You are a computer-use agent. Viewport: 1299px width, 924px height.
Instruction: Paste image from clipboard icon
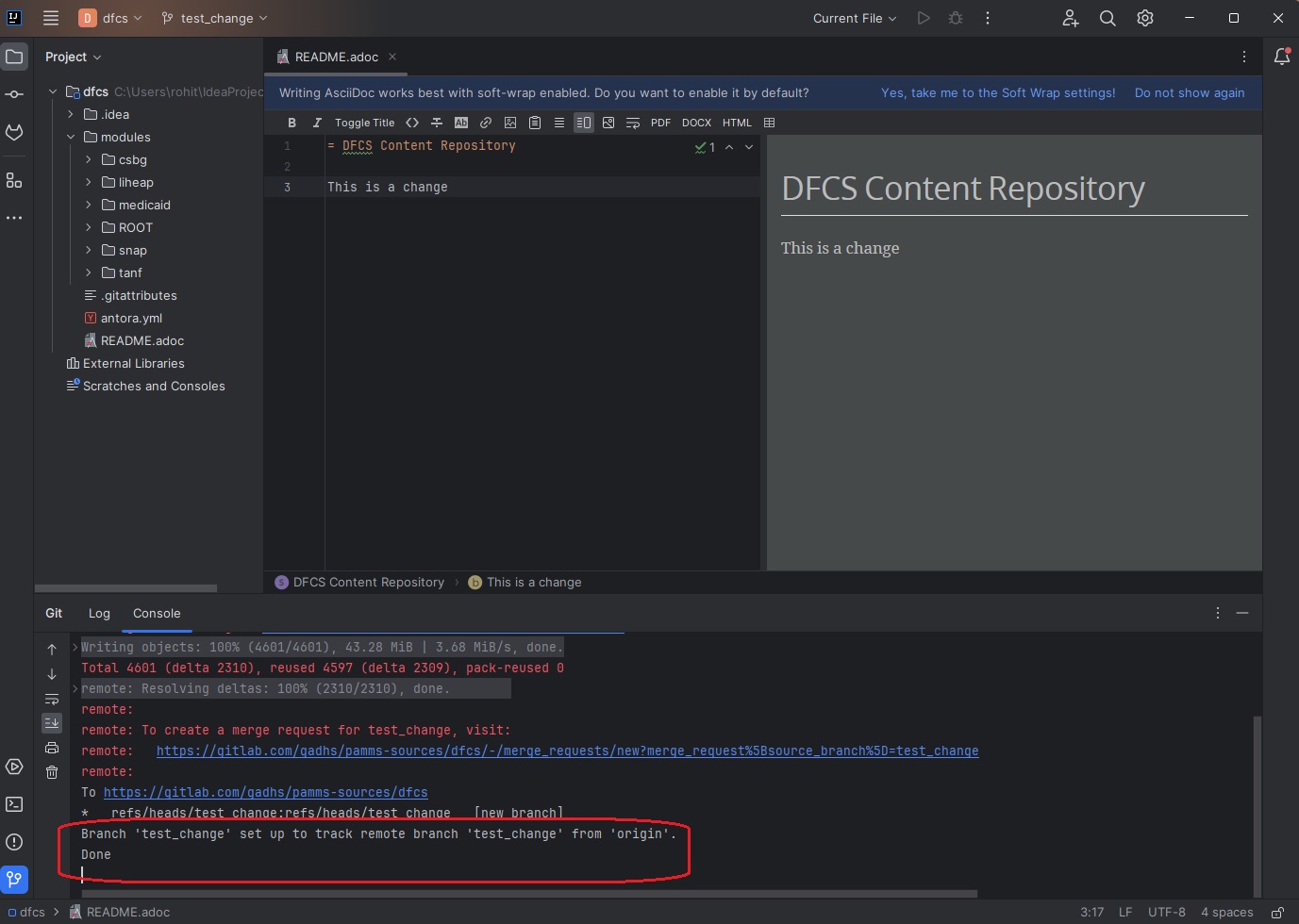click(535, 123)
